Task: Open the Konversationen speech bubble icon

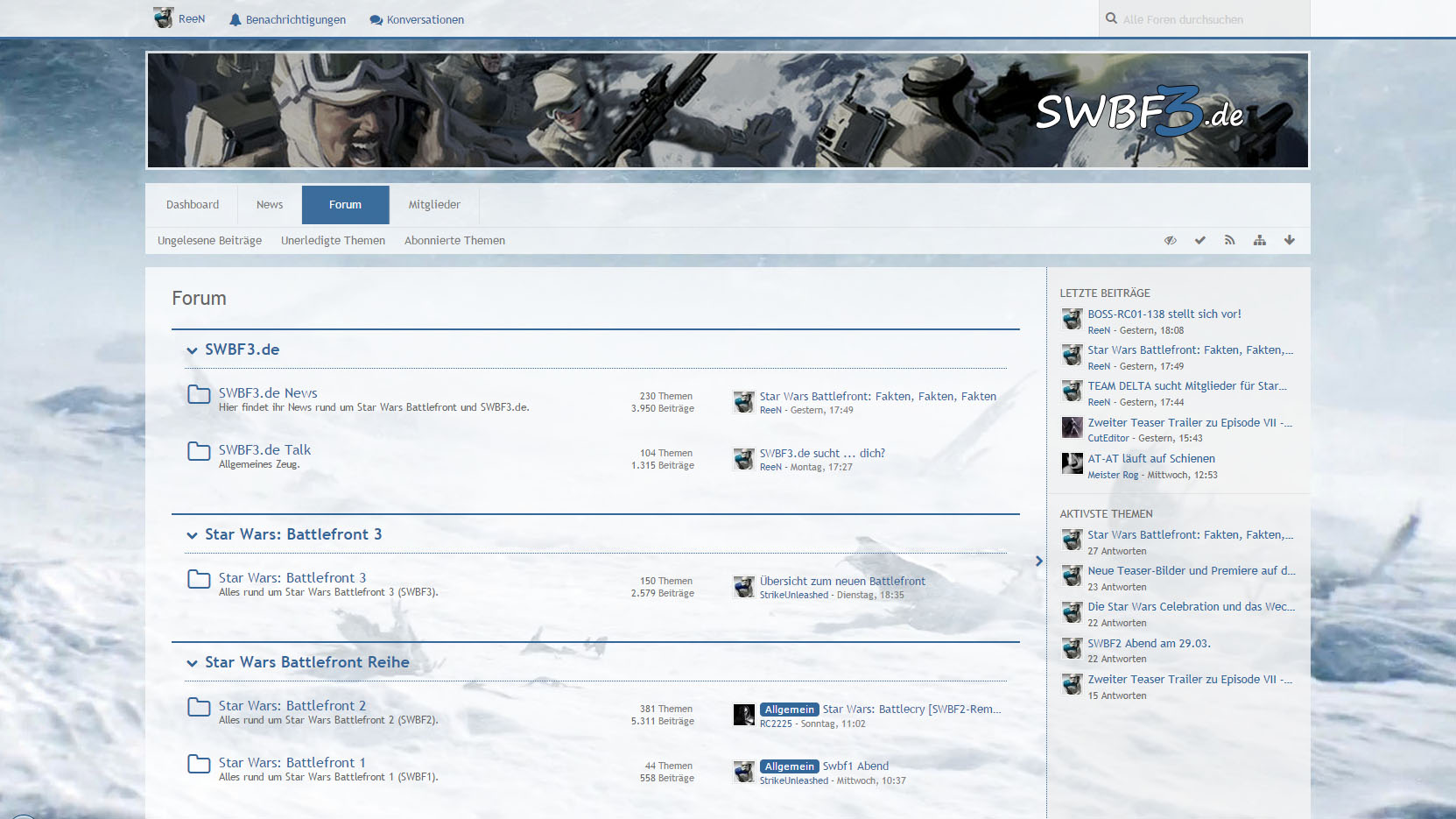Action: (x=376, y=19)
